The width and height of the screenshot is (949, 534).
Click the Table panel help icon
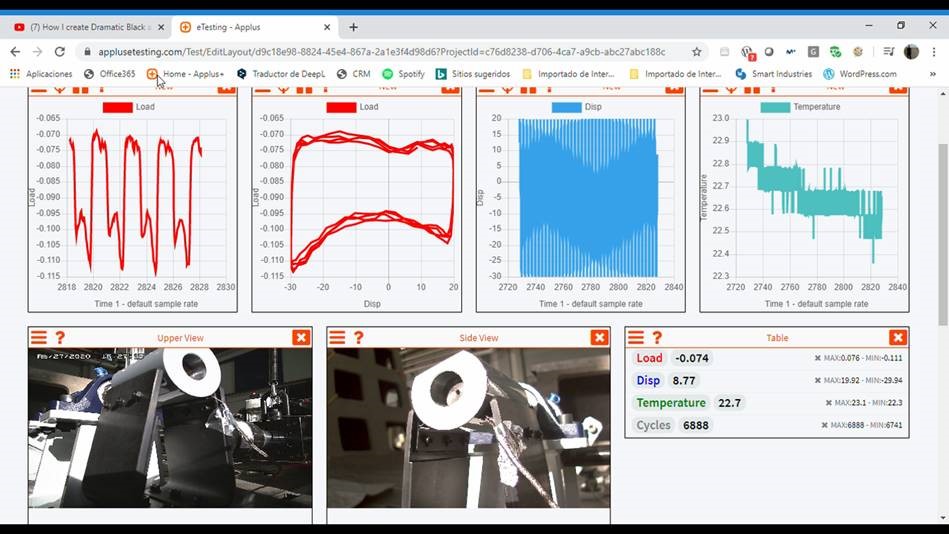pyautogui.click(x=657, y=338)
